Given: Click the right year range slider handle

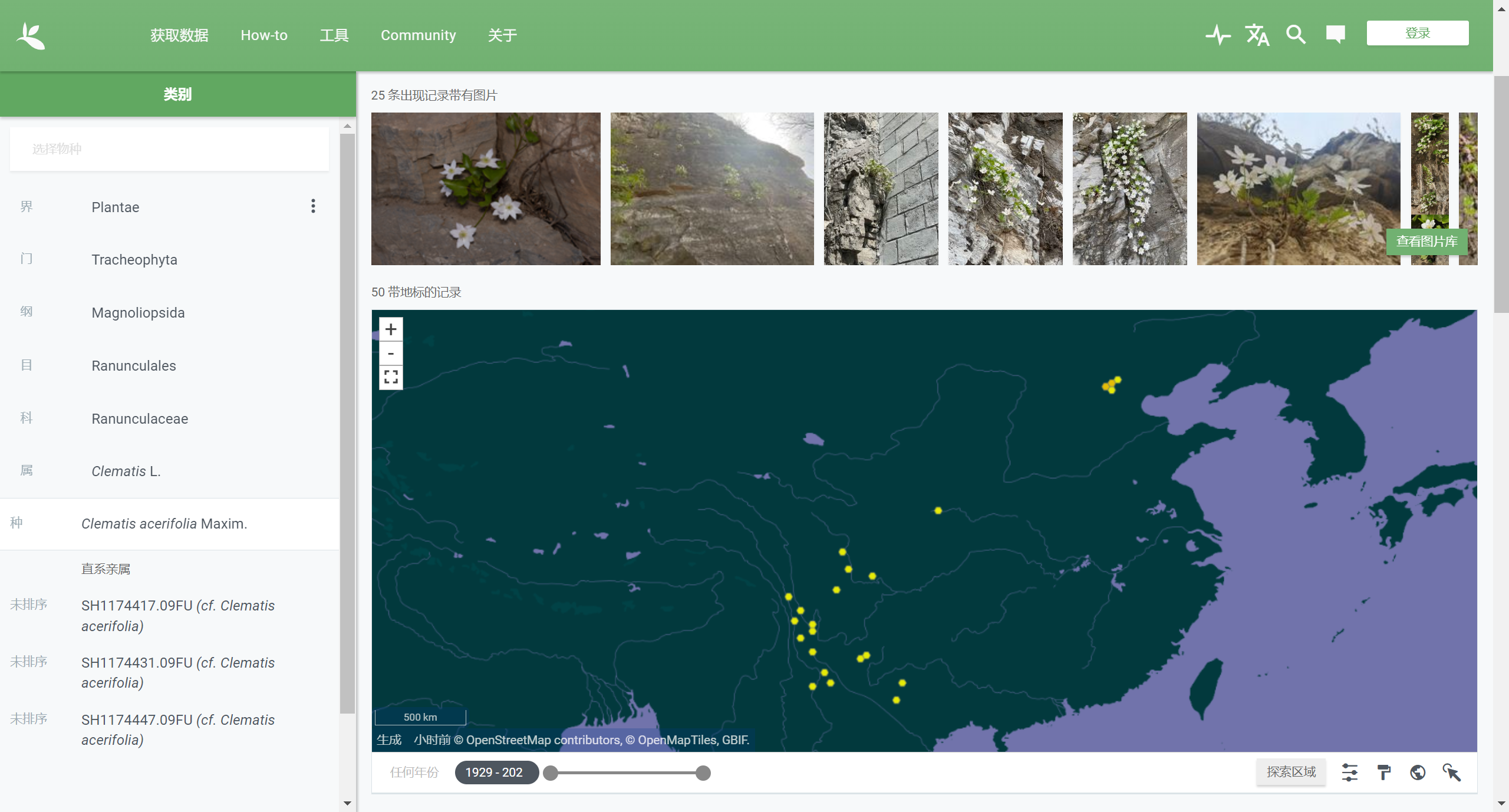Looking at the screenshot, I should [x=703, y=773].
